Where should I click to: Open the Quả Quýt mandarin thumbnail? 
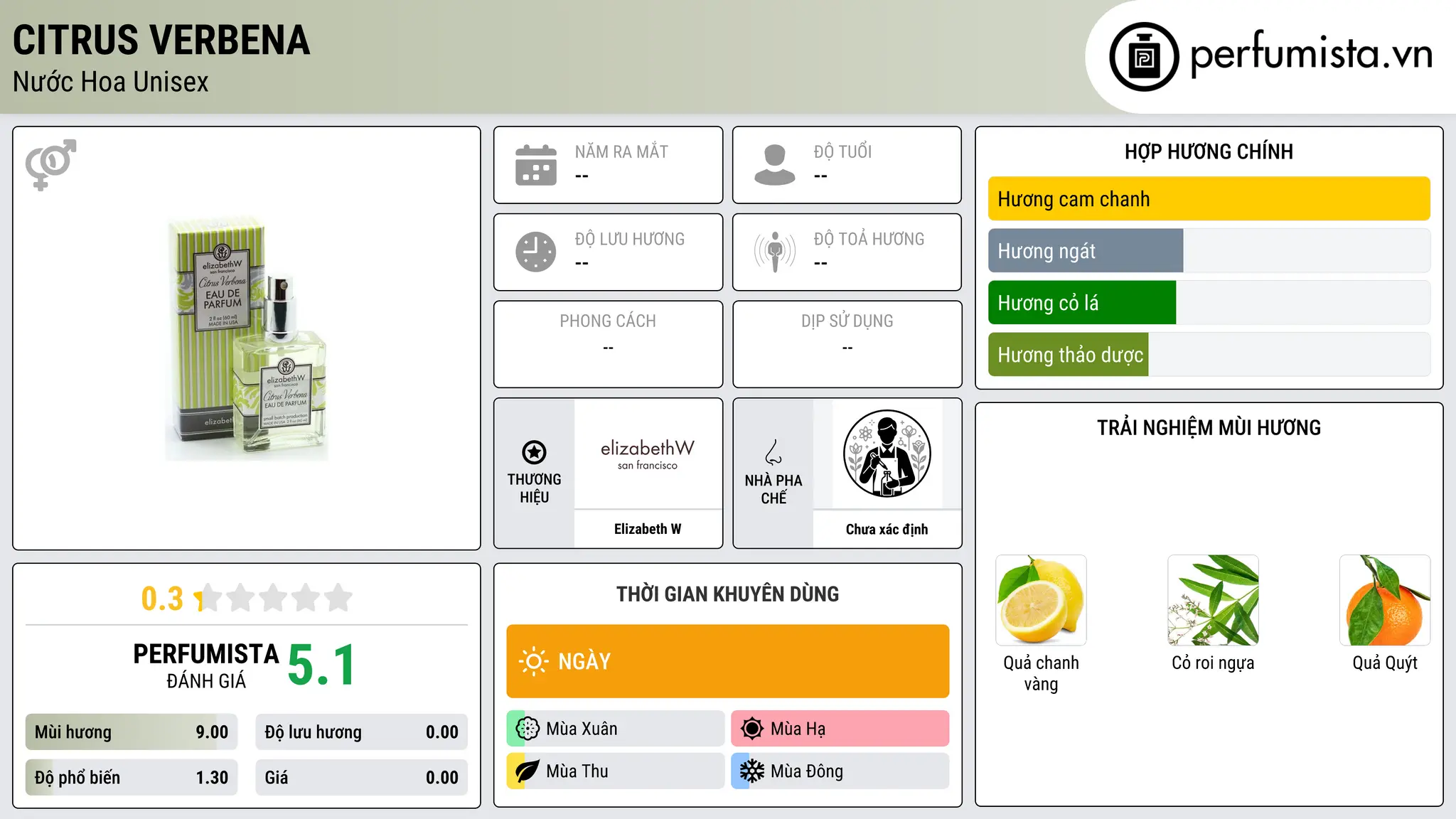[1385, 600]
